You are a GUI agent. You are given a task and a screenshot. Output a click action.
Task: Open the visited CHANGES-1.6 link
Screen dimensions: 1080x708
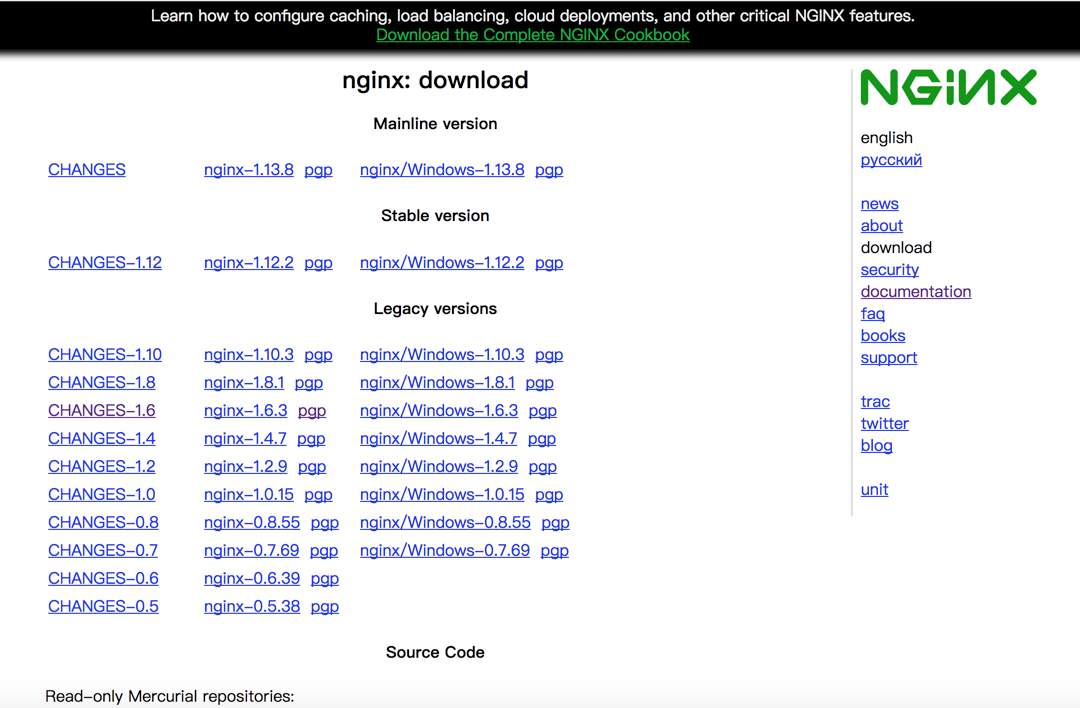[102, 410]
